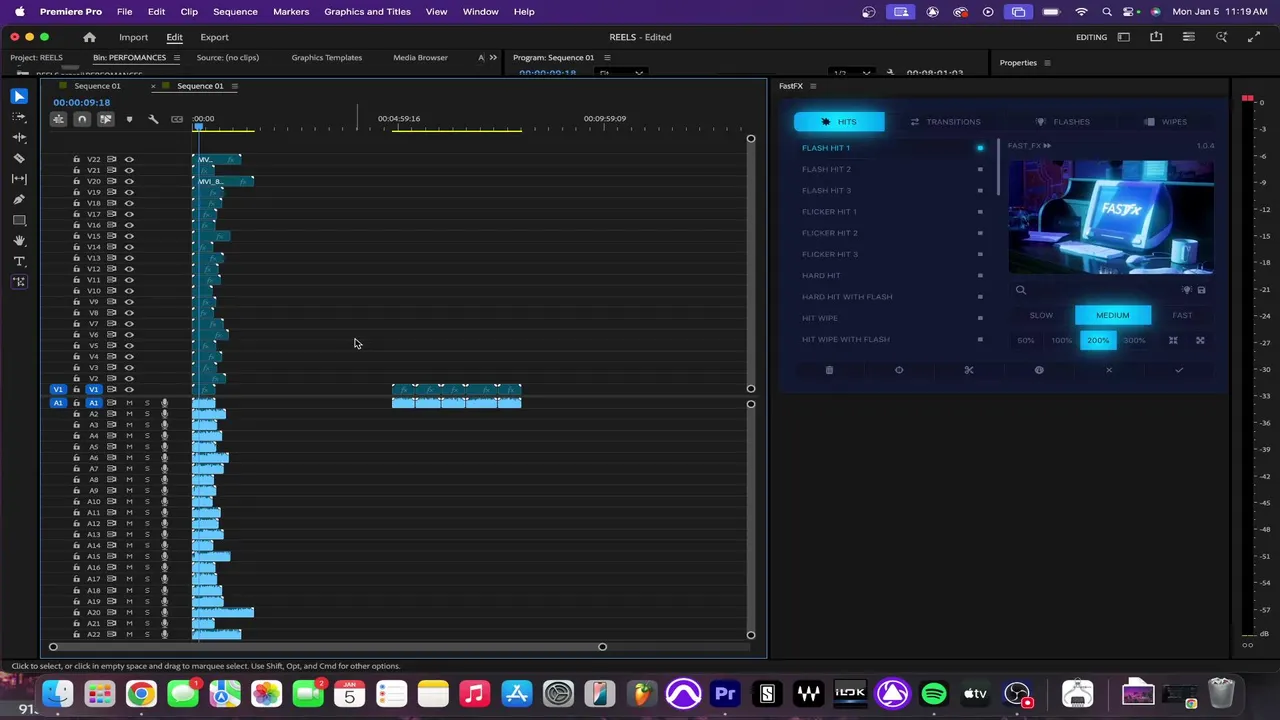Set FastFX scale to 300%
This screenshot has height=720, width=1280.
click(1134, 341)
